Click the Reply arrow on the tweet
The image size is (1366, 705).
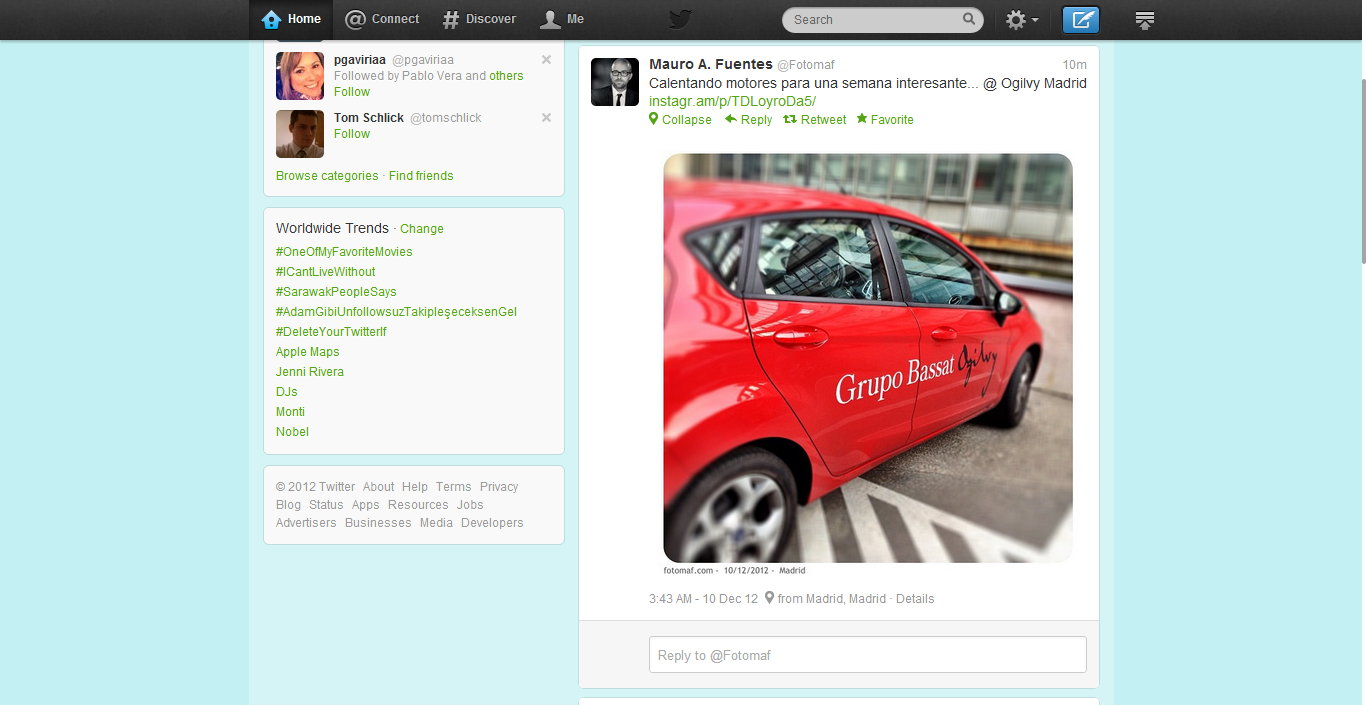tap(731, 119)
